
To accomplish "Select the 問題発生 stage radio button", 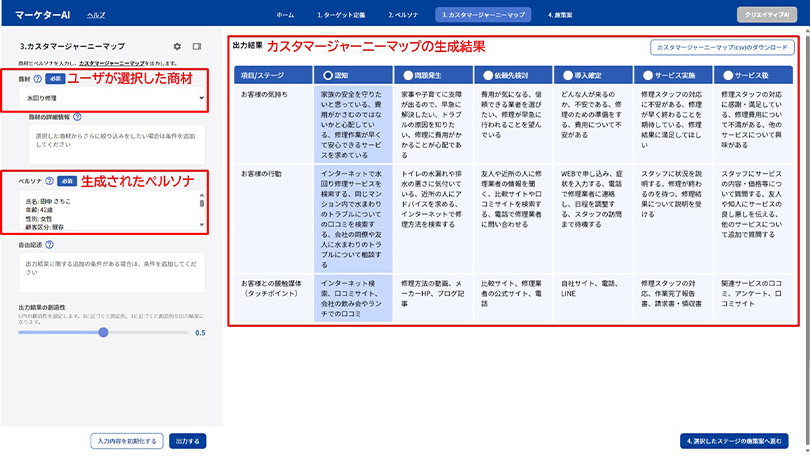I will click(x=407, y=74).
